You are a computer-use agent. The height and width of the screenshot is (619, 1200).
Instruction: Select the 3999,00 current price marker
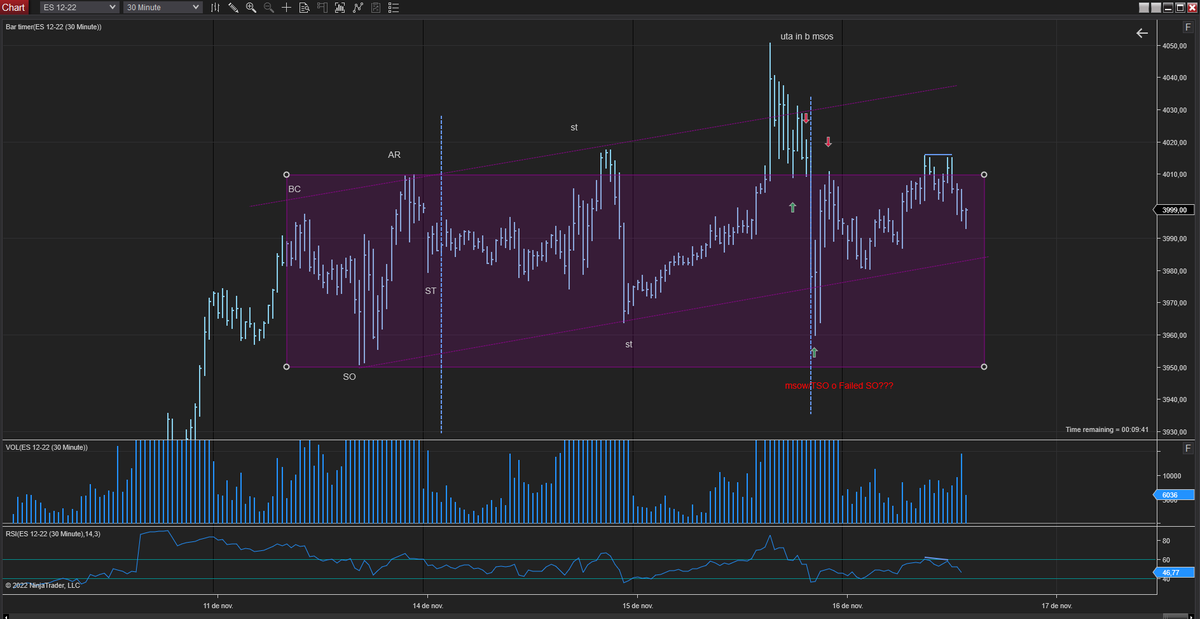coord(1172,210)
